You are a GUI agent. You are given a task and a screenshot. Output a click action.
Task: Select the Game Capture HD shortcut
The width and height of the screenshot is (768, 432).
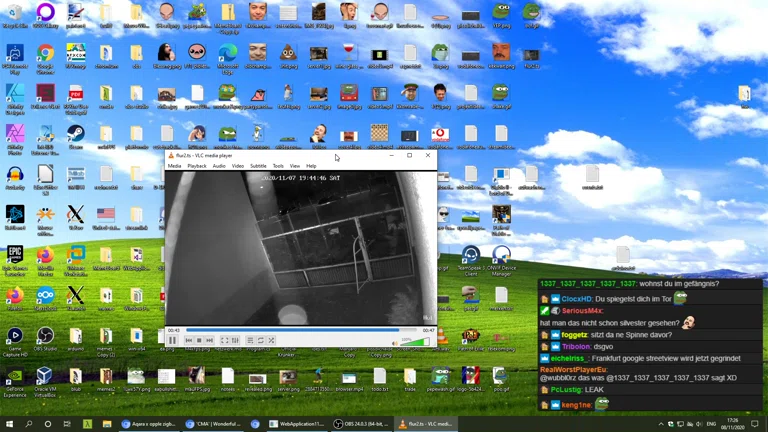click(15, 342)
